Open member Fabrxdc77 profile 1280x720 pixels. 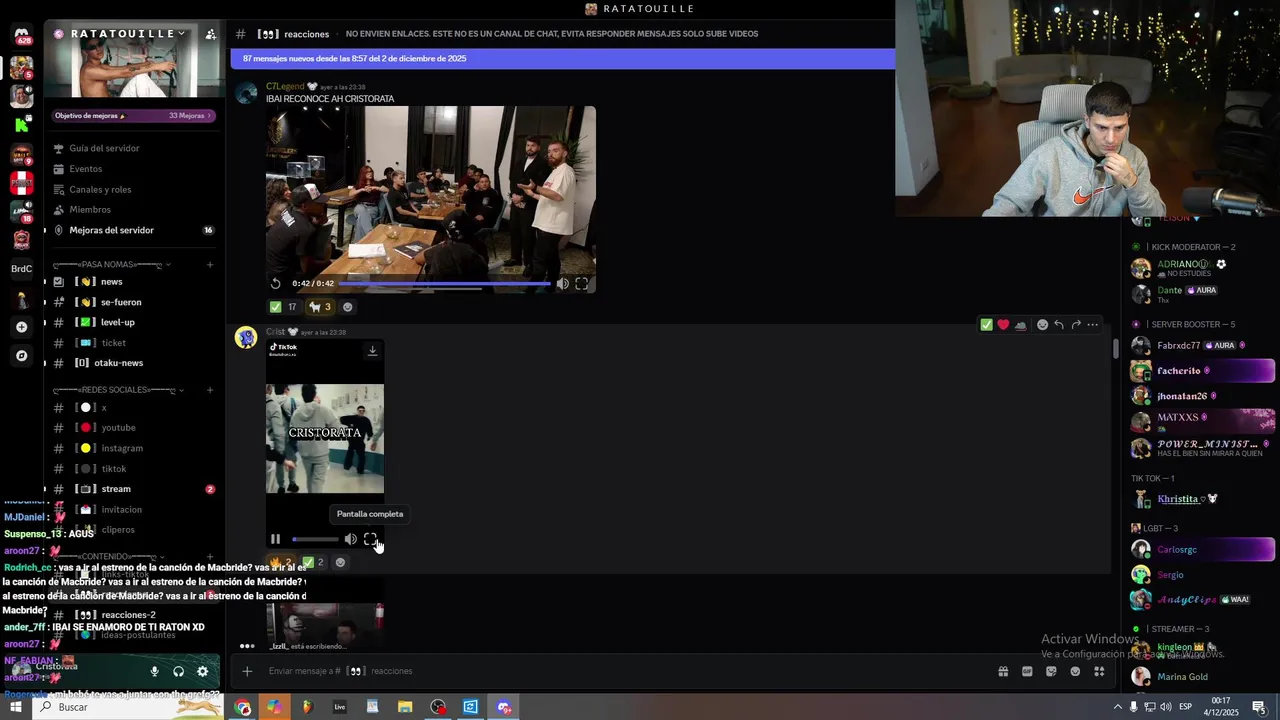click(x=1202, y=345)
